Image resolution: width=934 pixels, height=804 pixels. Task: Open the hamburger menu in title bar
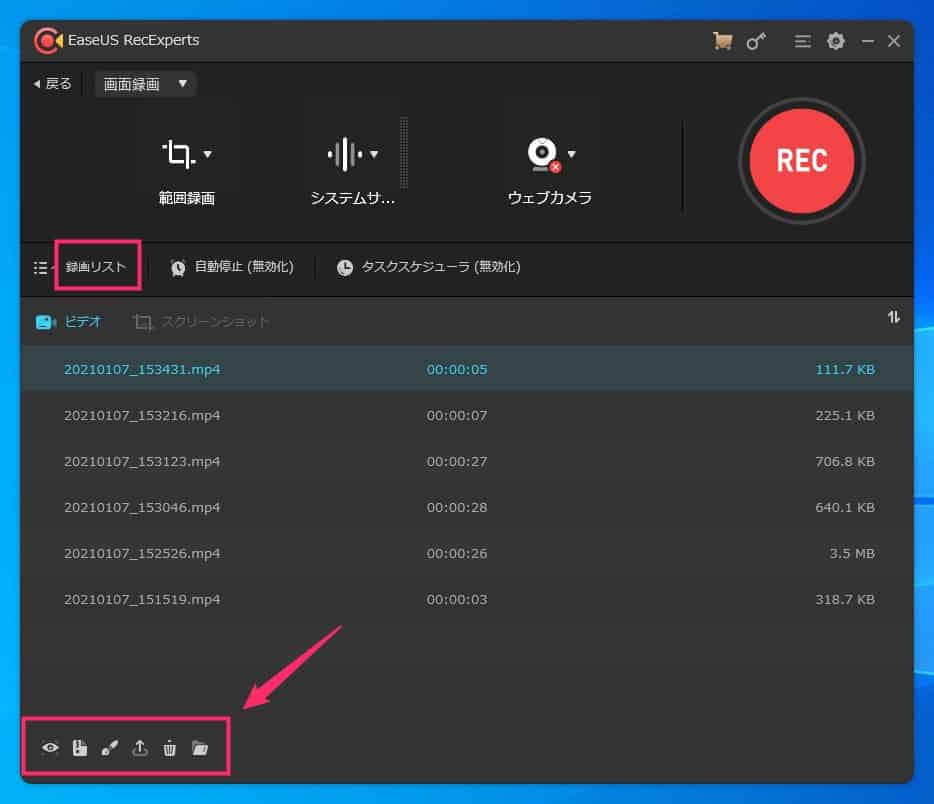[x=802, y=41]
